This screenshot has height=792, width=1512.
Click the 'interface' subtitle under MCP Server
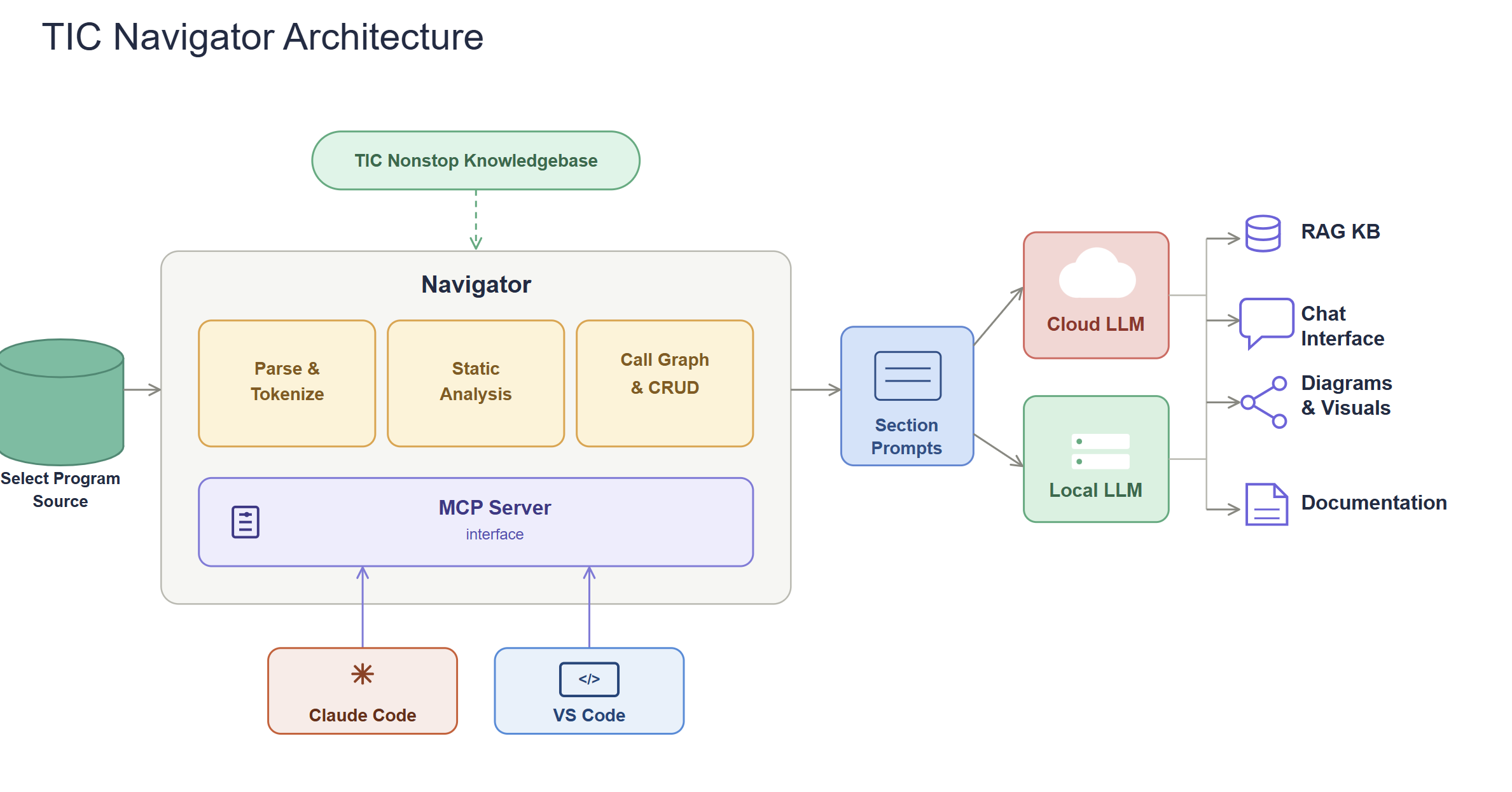(x=495, y=534)
